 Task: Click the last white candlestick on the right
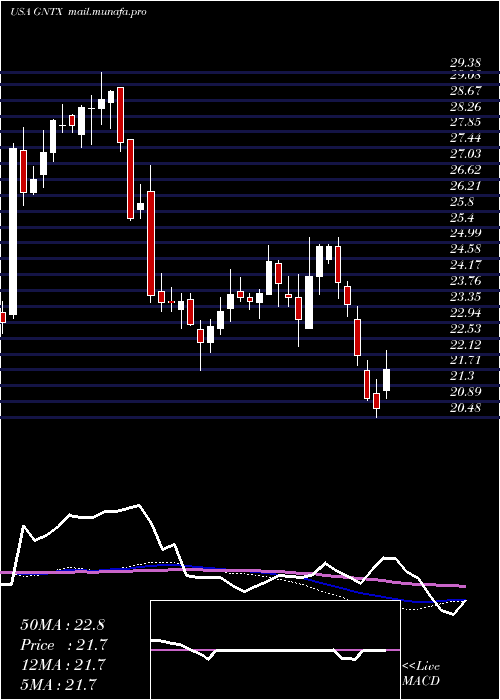386,380
